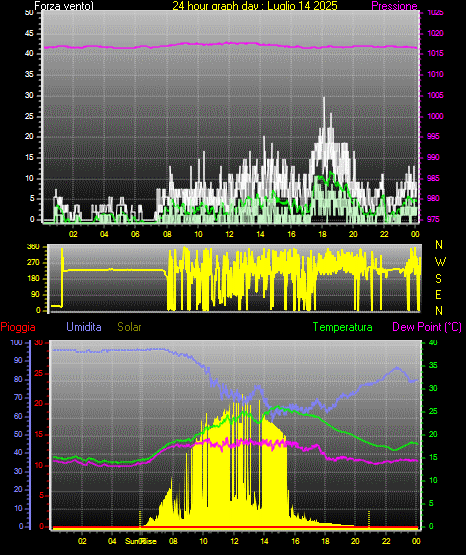Click the 'Forza vento)' label

(64, 6)
